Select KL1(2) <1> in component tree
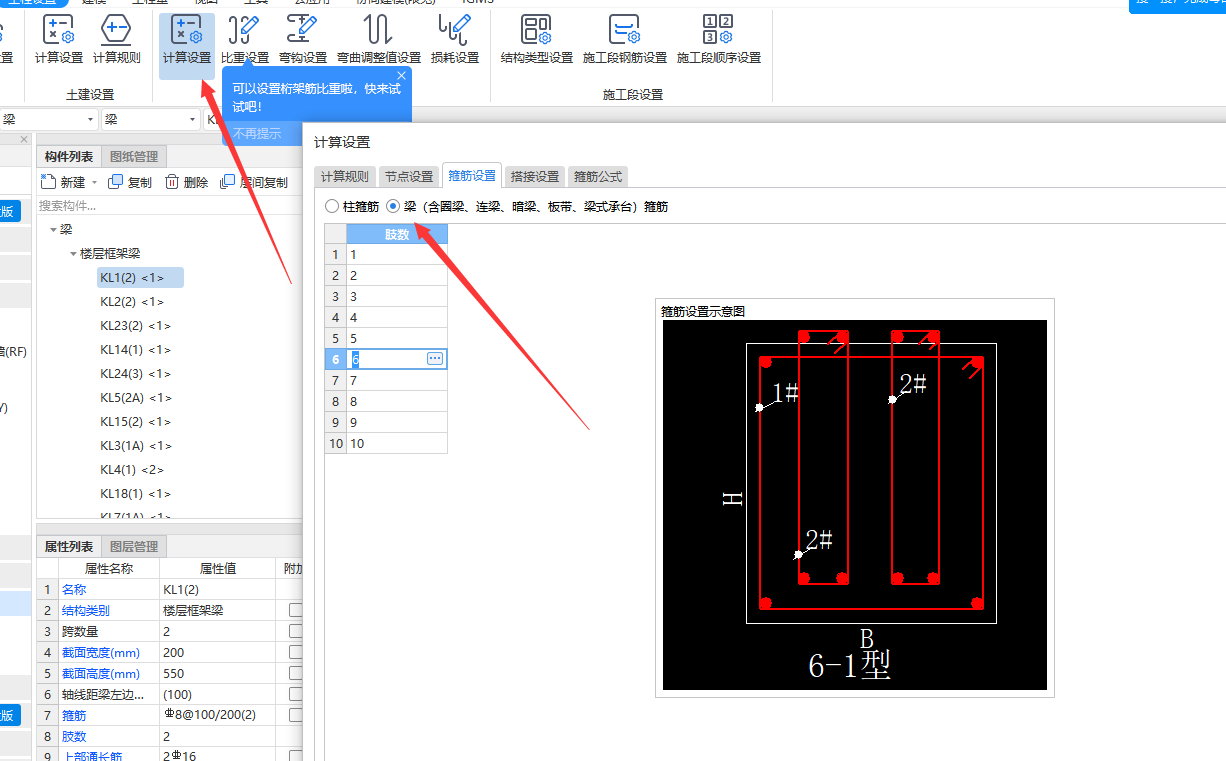This screenshot has height=761, width=1226. [140, 277]
